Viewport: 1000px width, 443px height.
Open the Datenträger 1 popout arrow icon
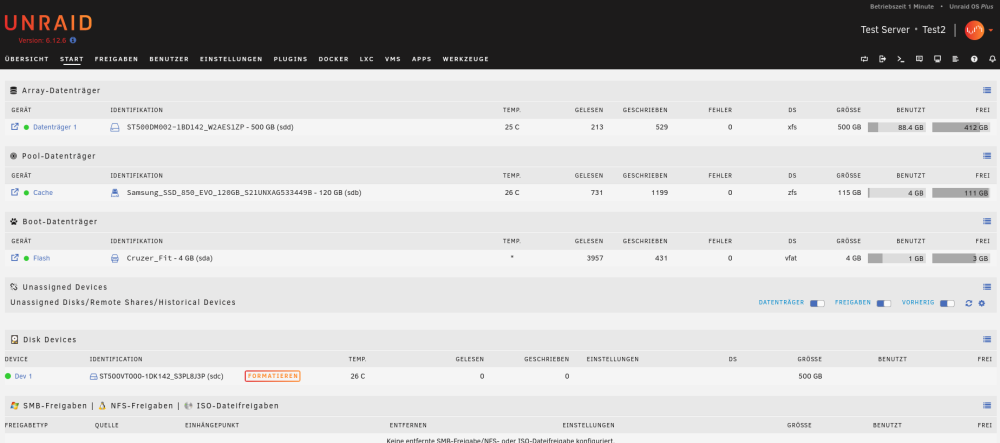coord(15,127)
